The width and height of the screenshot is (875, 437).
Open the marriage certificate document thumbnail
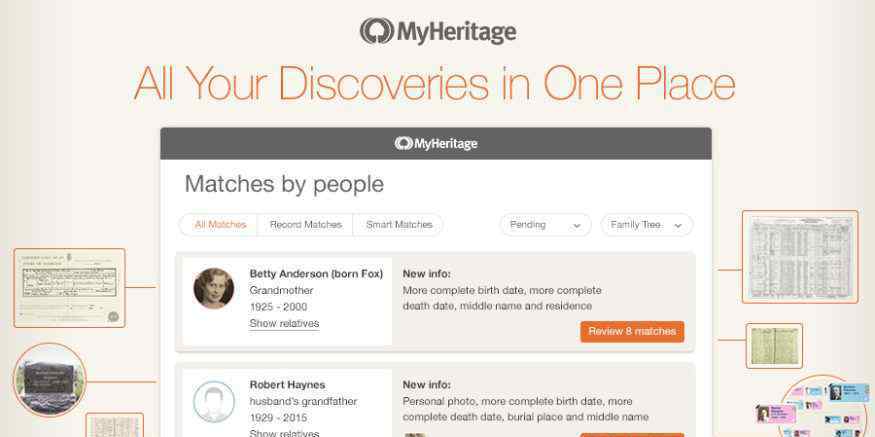[x=69, y=287]
